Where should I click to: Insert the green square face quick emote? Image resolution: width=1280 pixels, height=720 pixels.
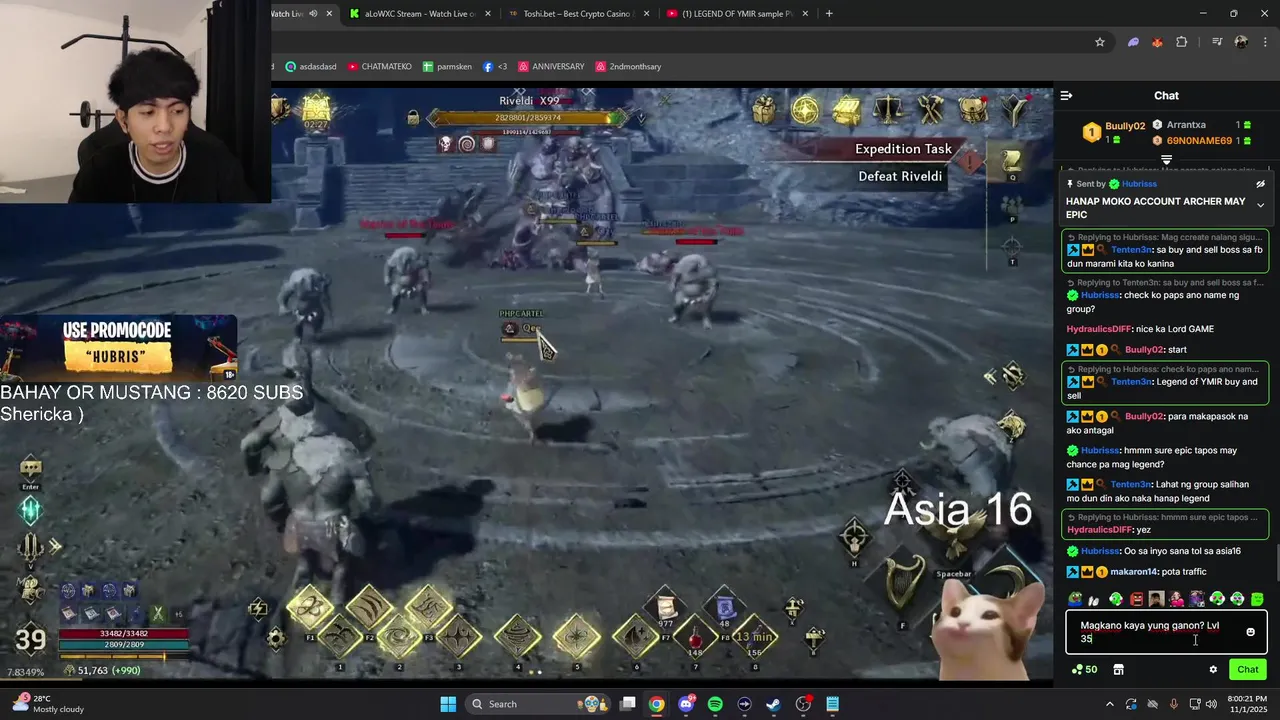tap(1257, 599)
